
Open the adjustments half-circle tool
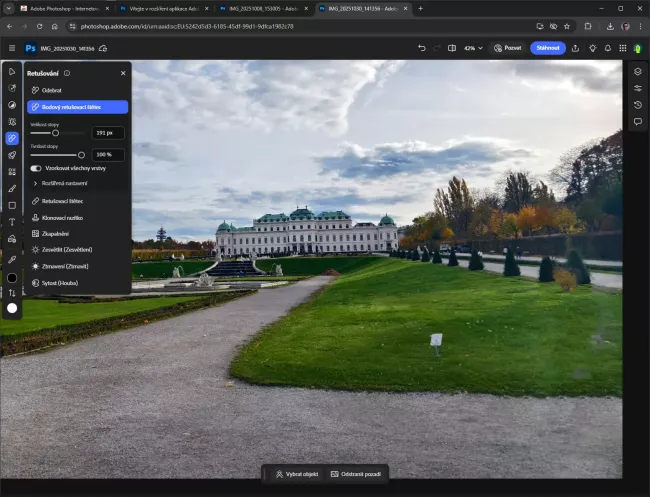12,105
